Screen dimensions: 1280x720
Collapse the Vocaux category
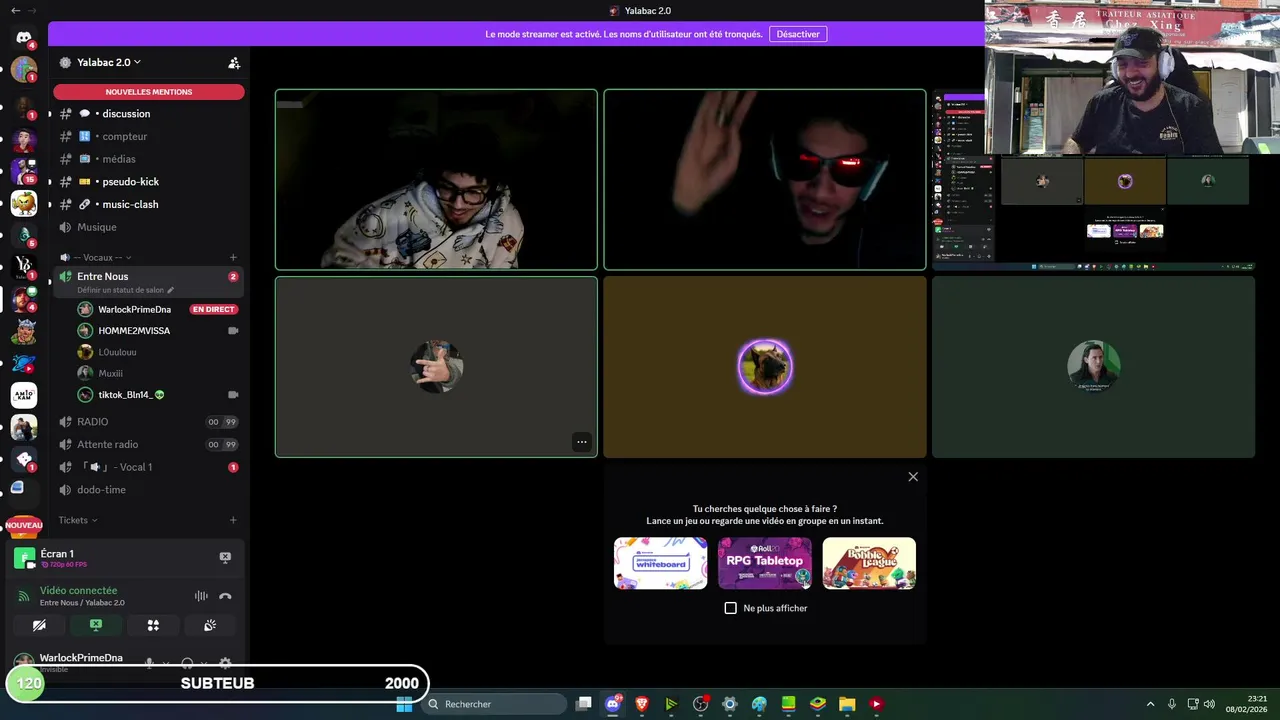[96, 257]
